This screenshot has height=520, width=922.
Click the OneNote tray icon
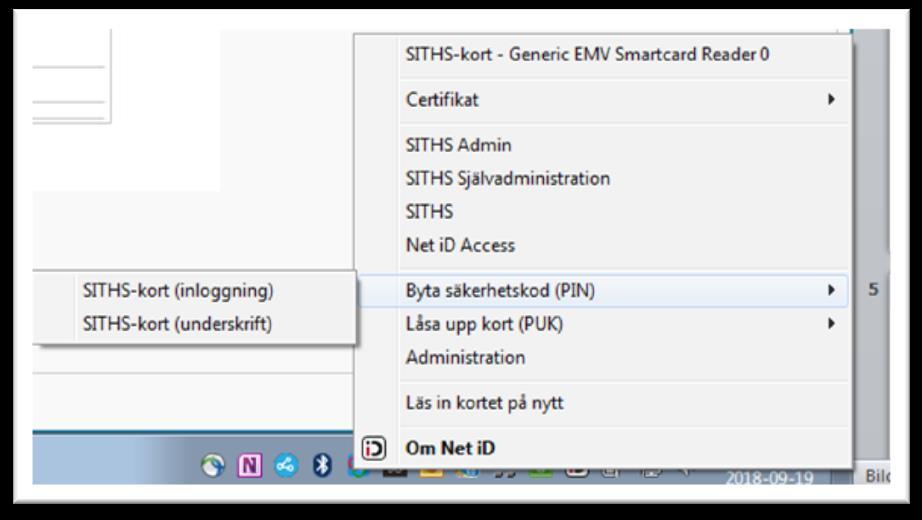pyautogui.click(x=249, y=466)
